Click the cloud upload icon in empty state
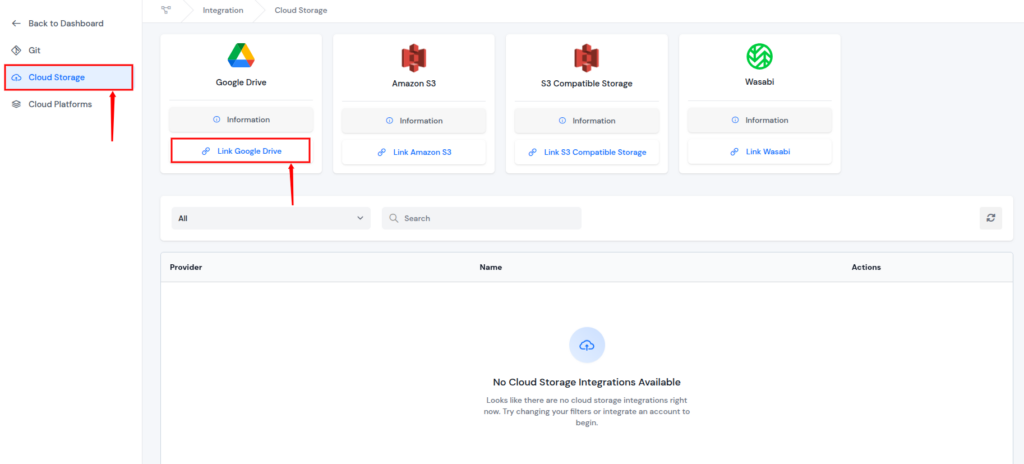 click(587, 345)
